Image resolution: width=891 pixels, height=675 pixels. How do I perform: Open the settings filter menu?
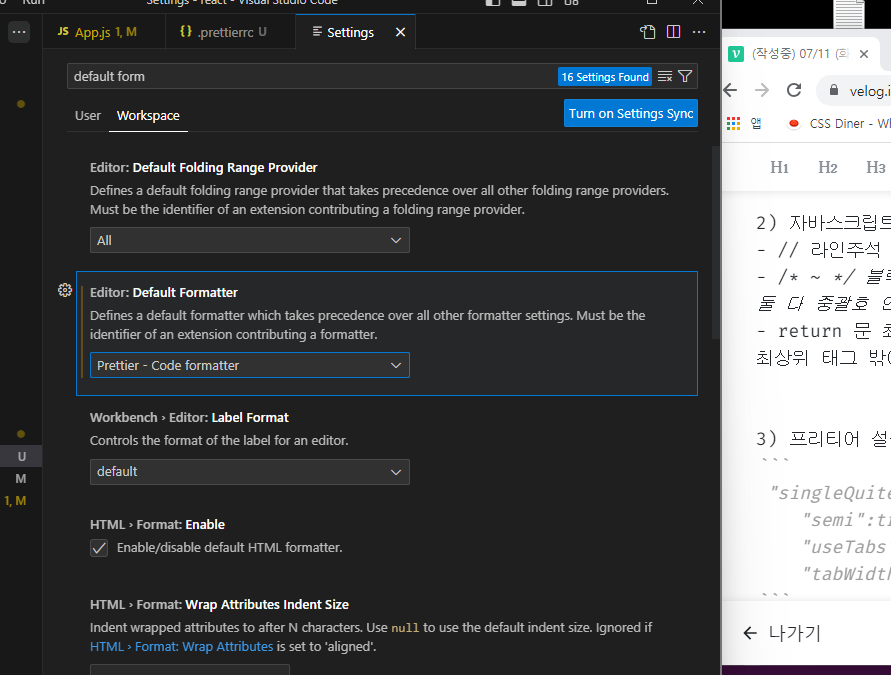(685, 76)
